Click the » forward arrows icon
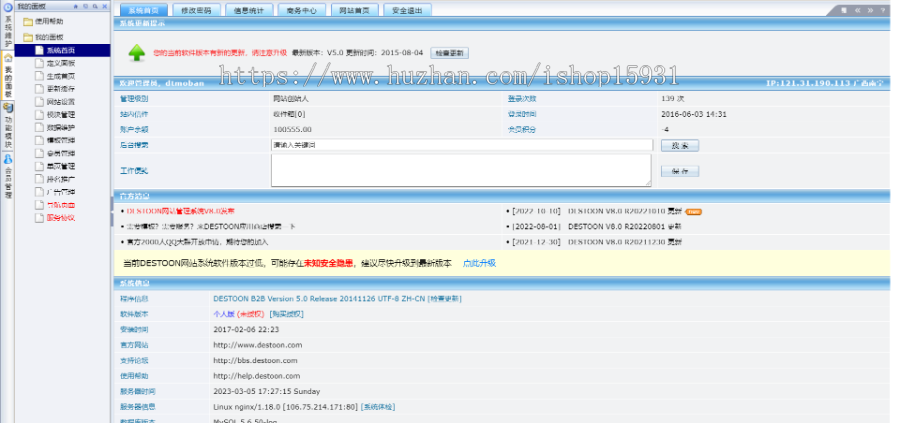The width and height of the screenshot is (900, 423). [870, 10]
